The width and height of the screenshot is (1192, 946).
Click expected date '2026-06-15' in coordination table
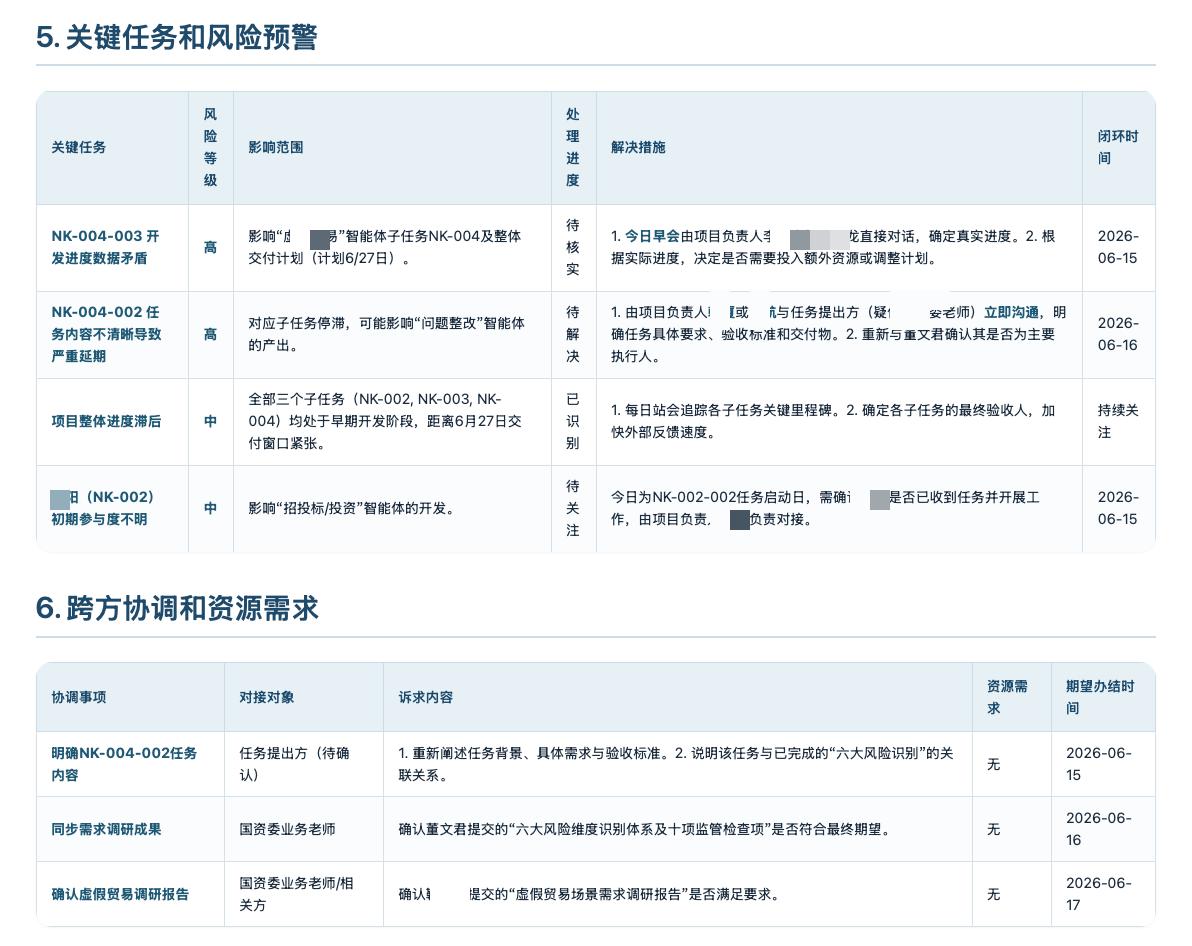click(1098, 764)
